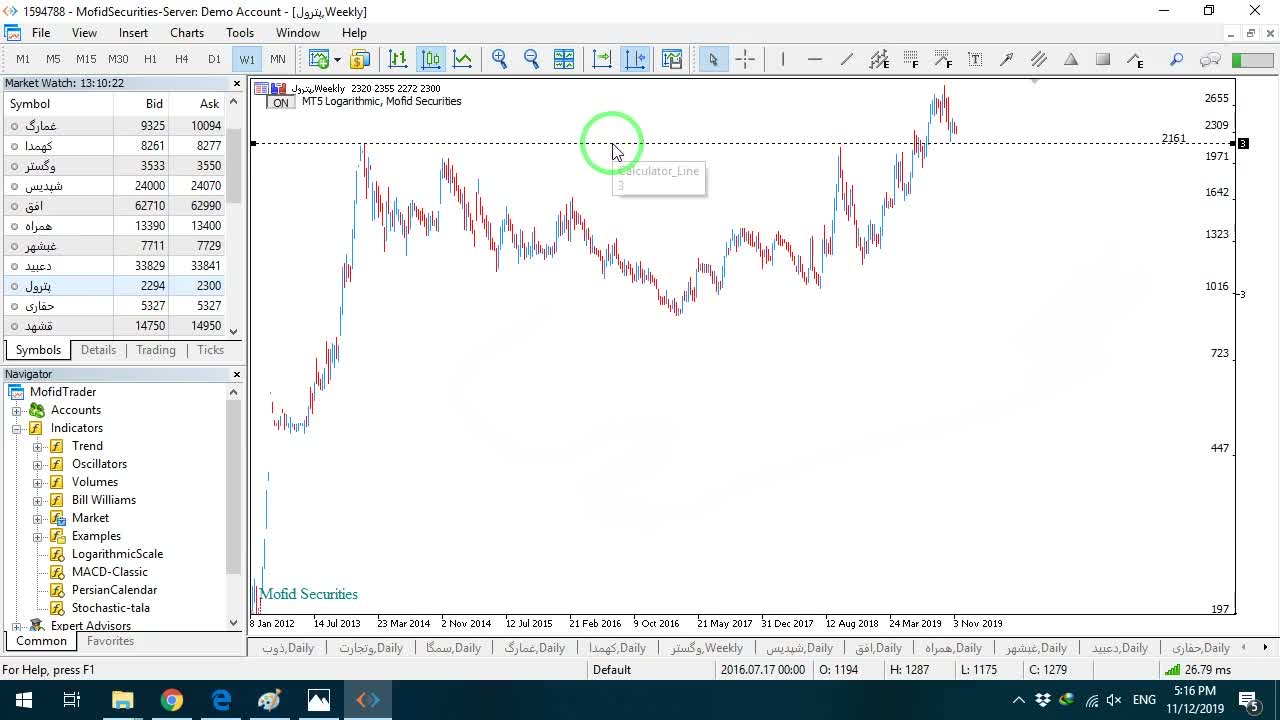Zoom out of the chart
Viewport: 1280px width, 720px height.
tap(532, 59)
